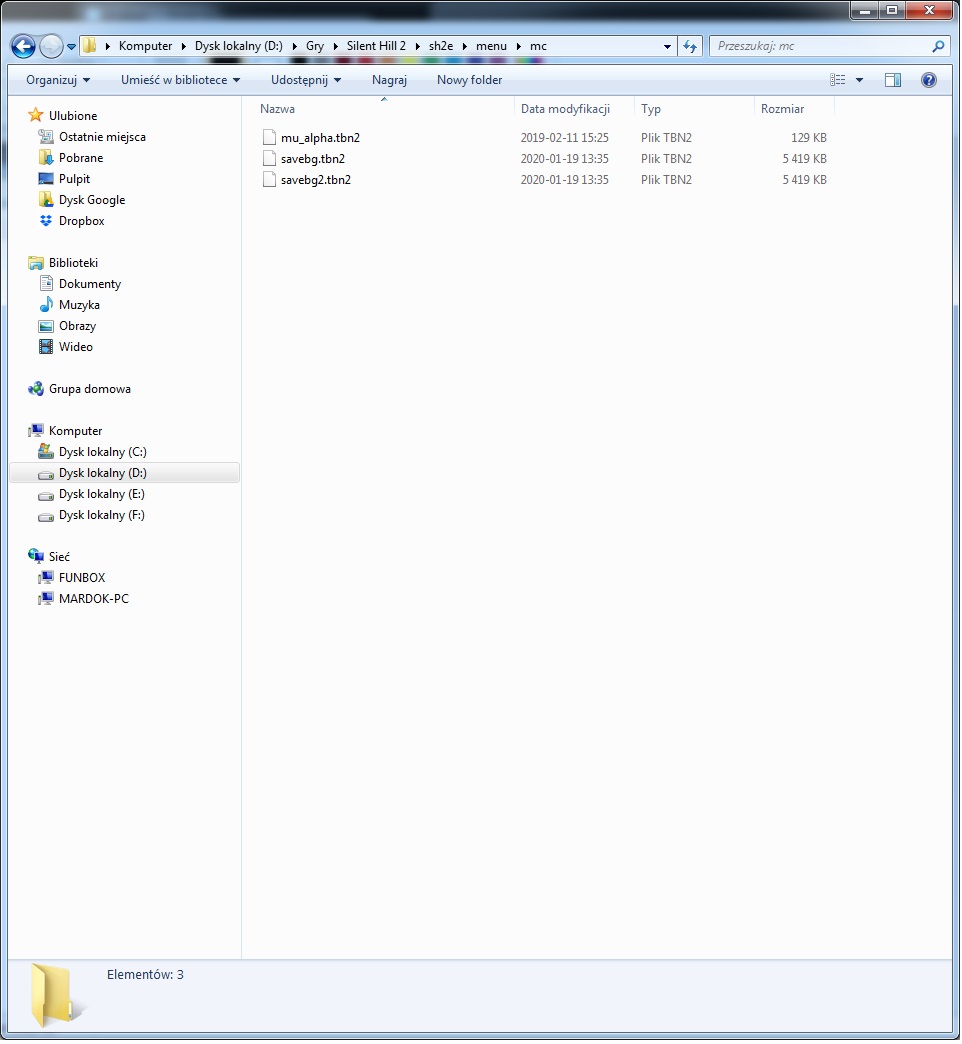Open Pulpit in the sidebar

(74, 179)
